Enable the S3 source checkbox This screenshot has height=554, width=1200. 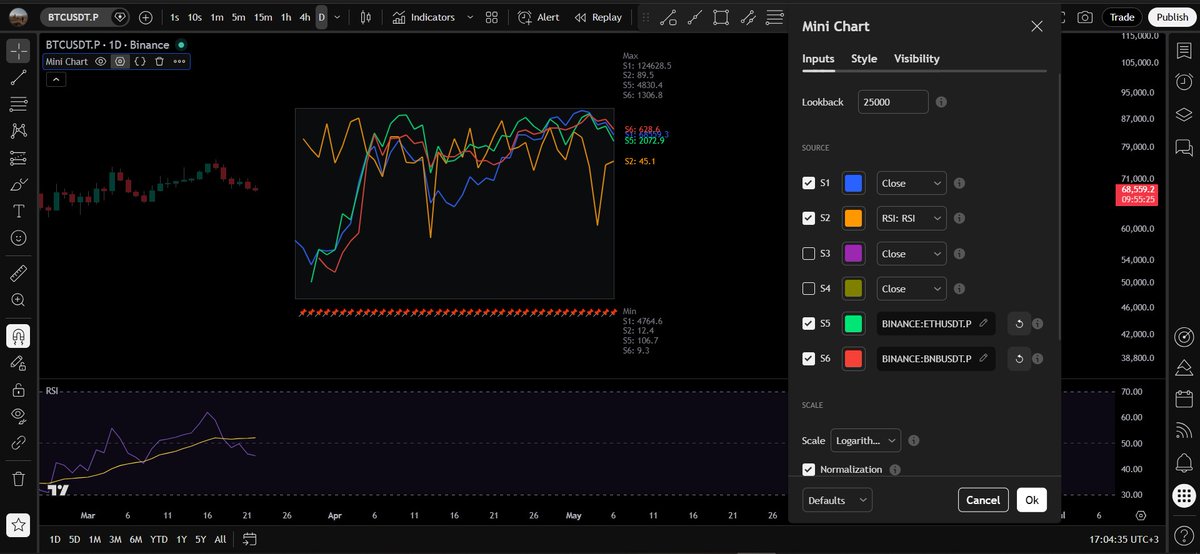(809, 253)
